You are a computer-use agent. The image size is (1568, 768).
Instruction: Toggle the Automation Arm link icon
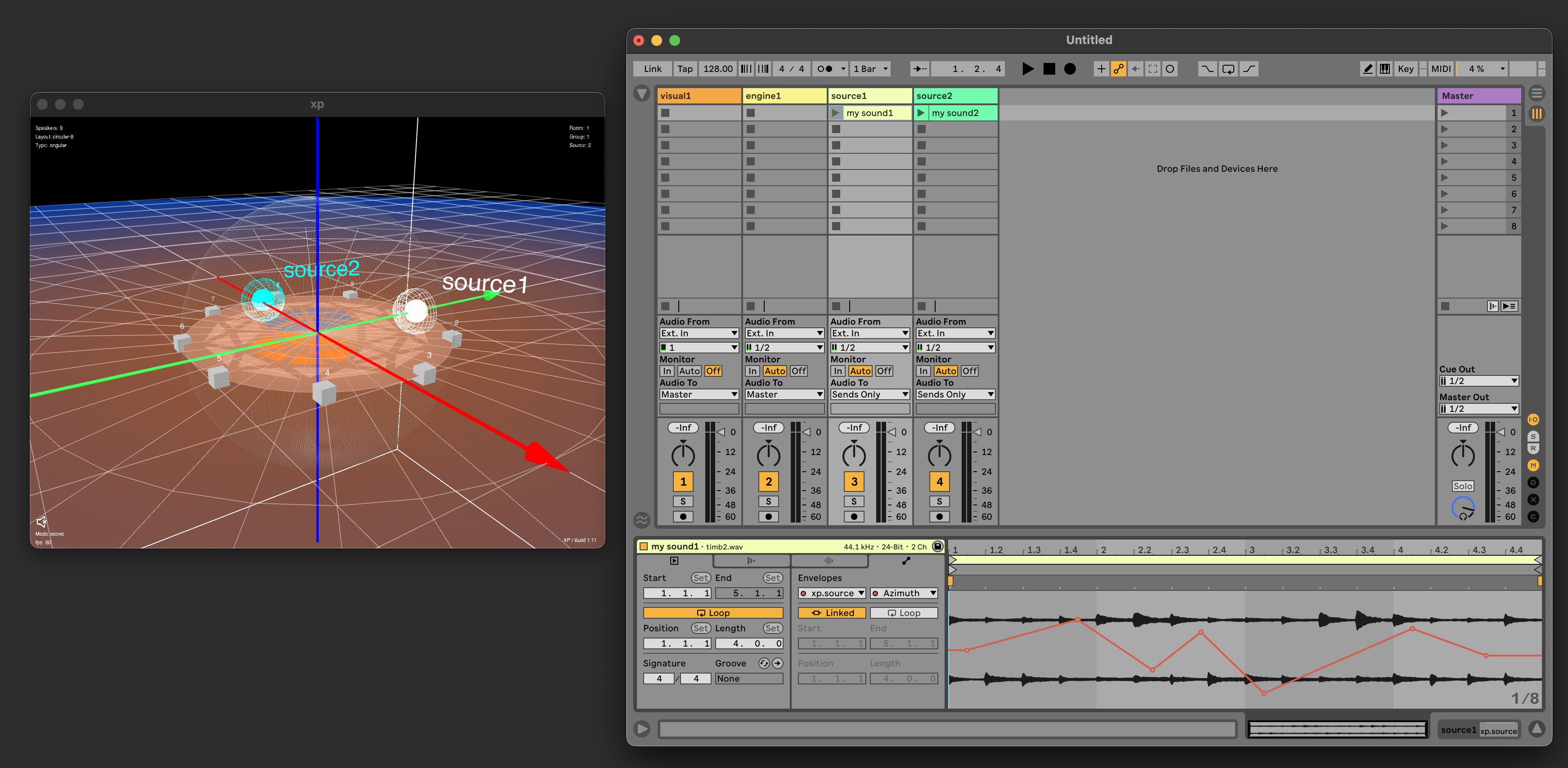coord(1118,69)
